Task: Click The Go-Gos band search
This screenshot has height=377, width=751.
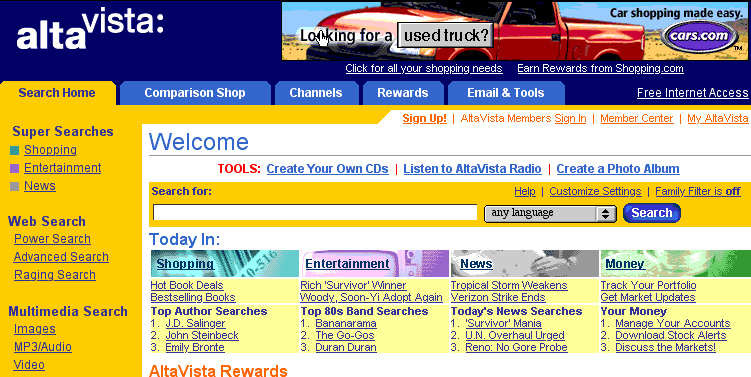Action: (345, 335)
